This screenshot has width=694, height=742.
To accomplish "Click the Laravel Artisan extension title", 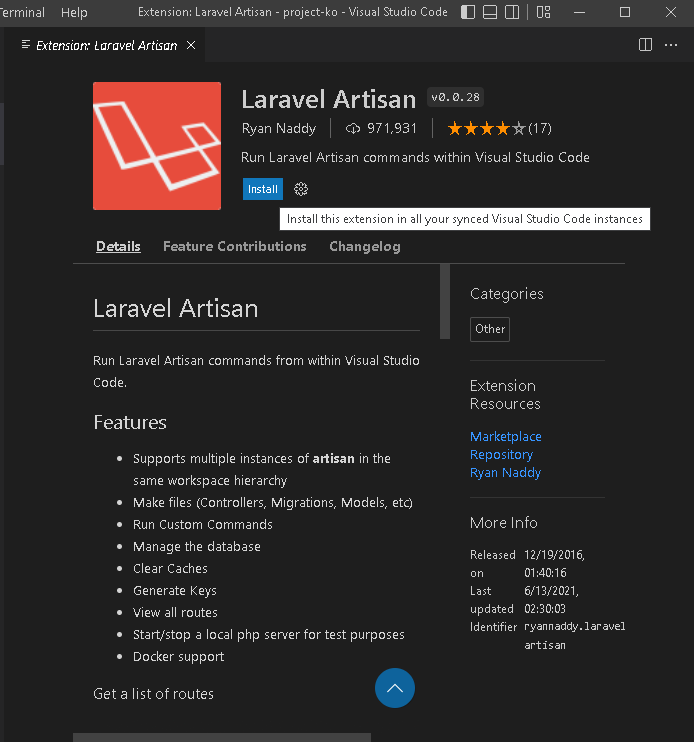I will (x=329, y=99).
